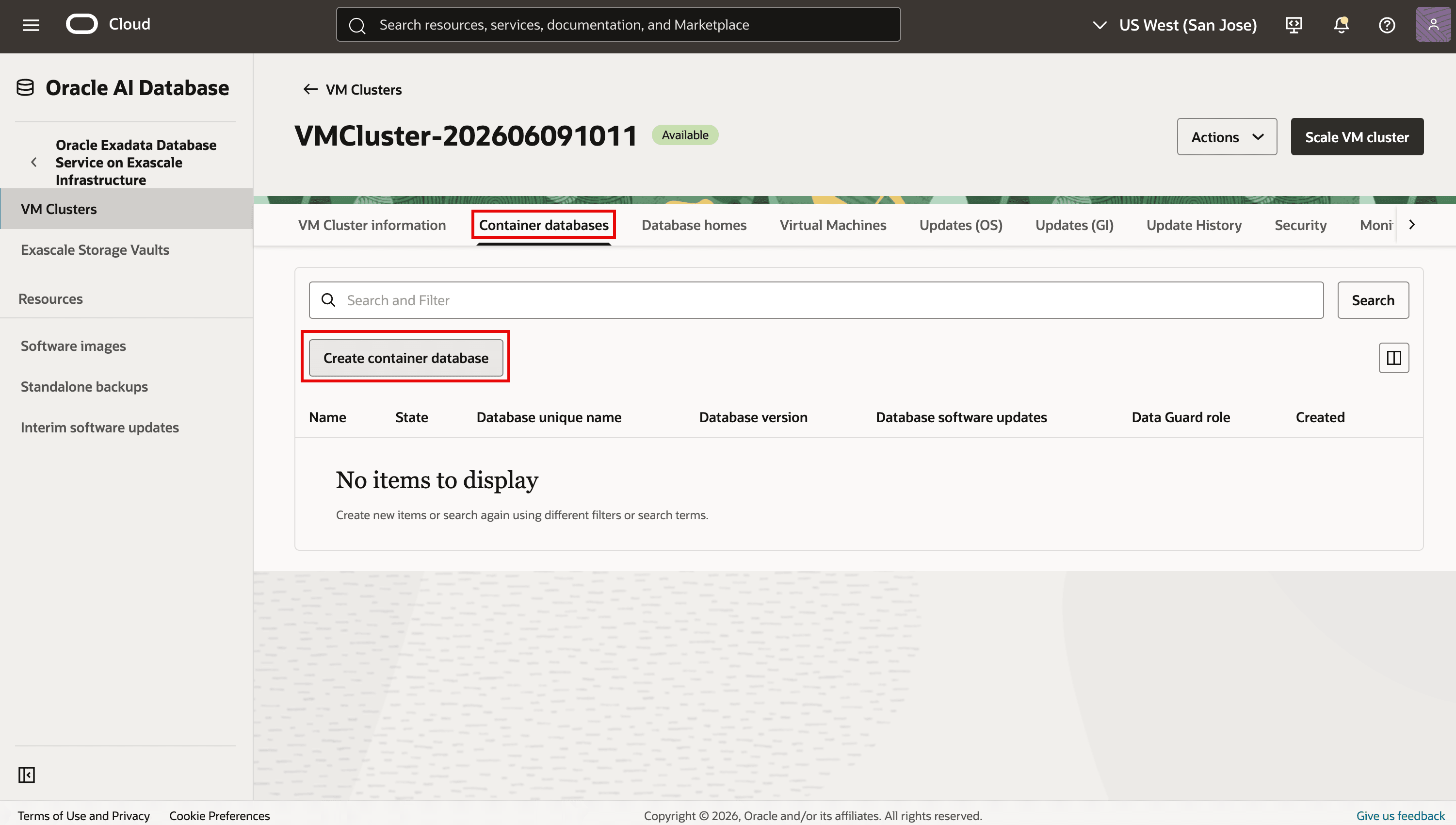
Task: Click Create container database button
Action: [406, 358]
